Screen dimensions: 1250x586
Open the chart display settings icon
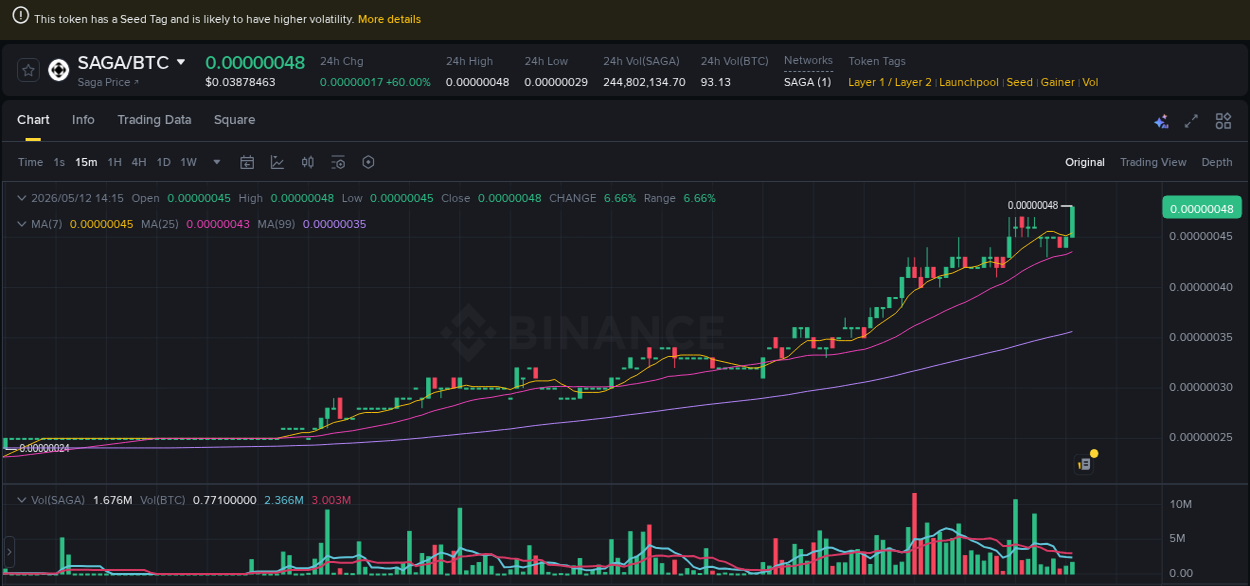(338, 162)
